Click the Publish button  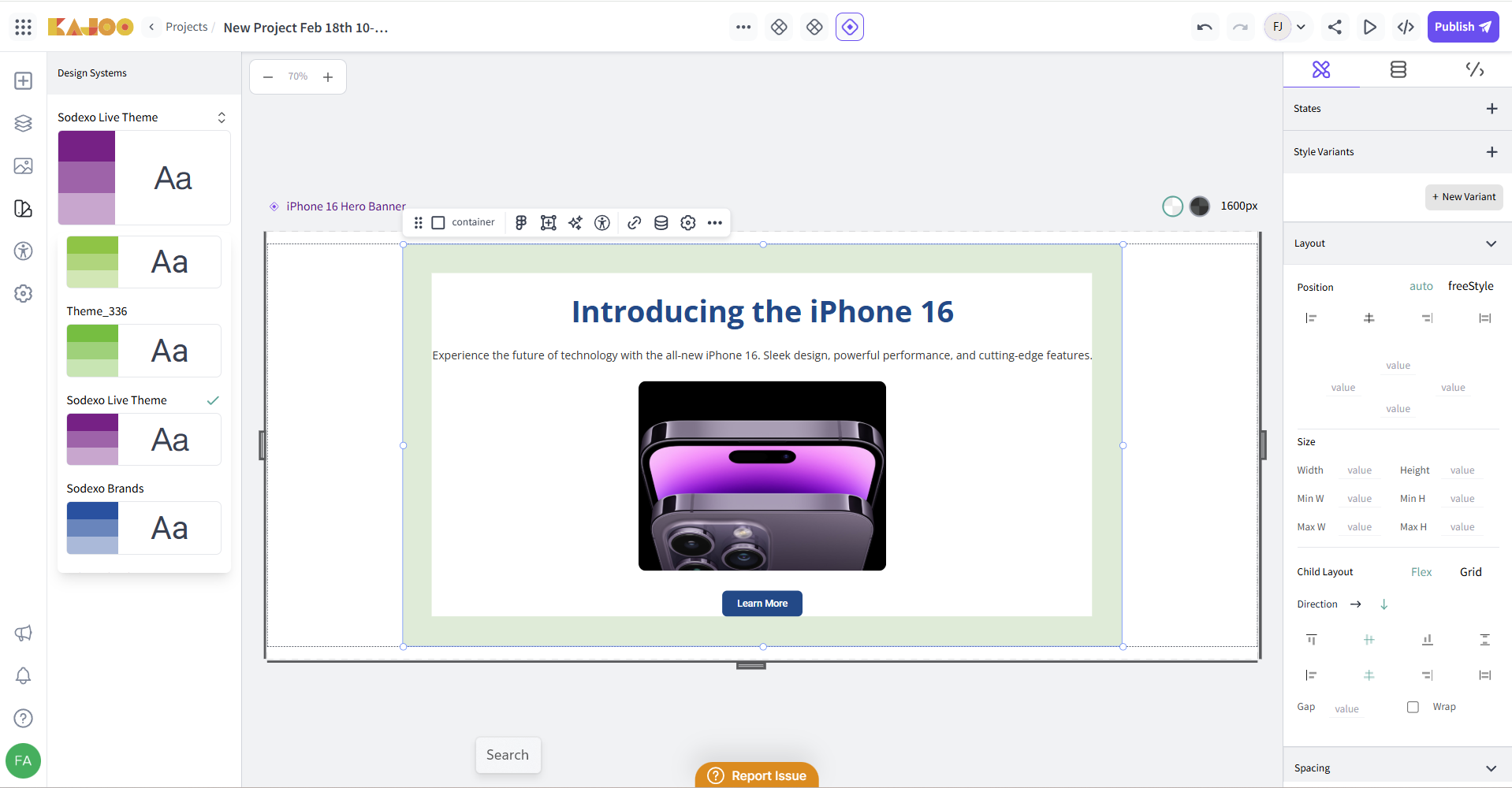pyautogui.click(x=1463, y=27)
